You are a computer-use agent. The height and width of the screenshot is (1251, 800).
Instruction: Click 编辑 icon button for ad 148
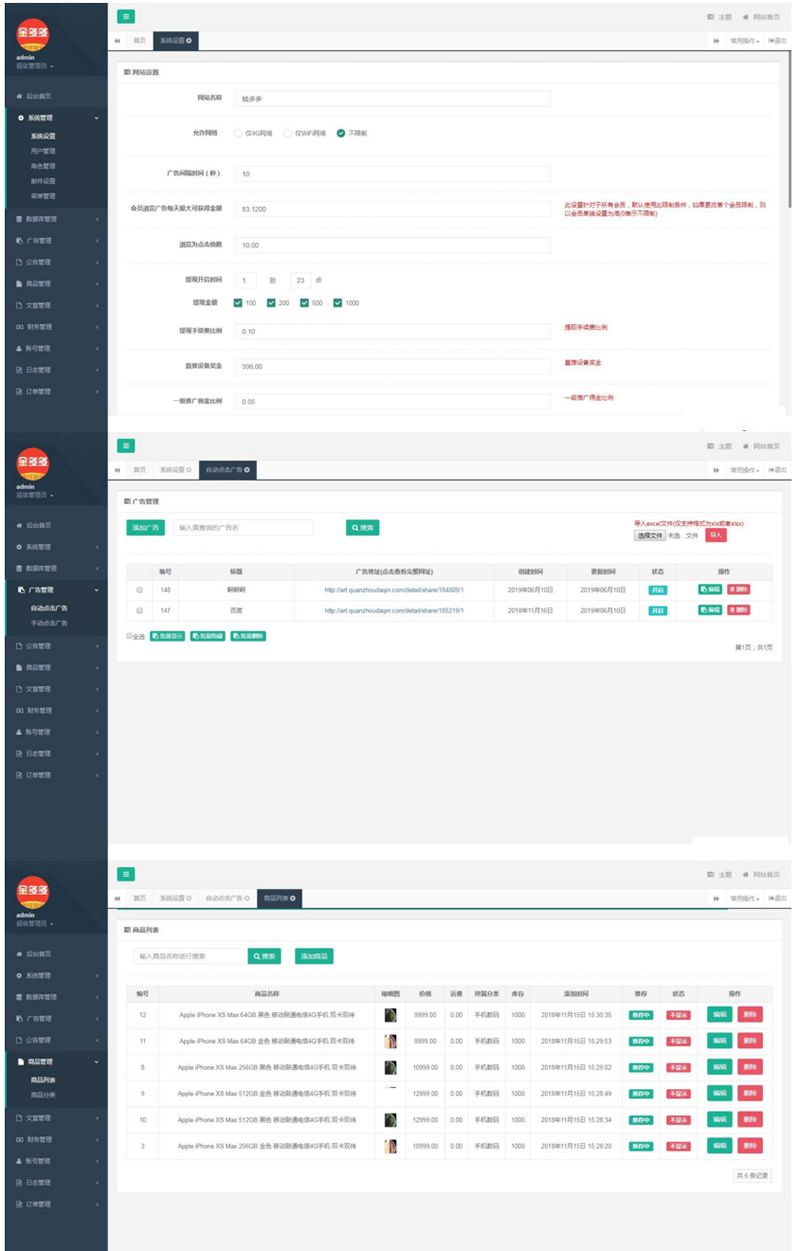(710, 590)
